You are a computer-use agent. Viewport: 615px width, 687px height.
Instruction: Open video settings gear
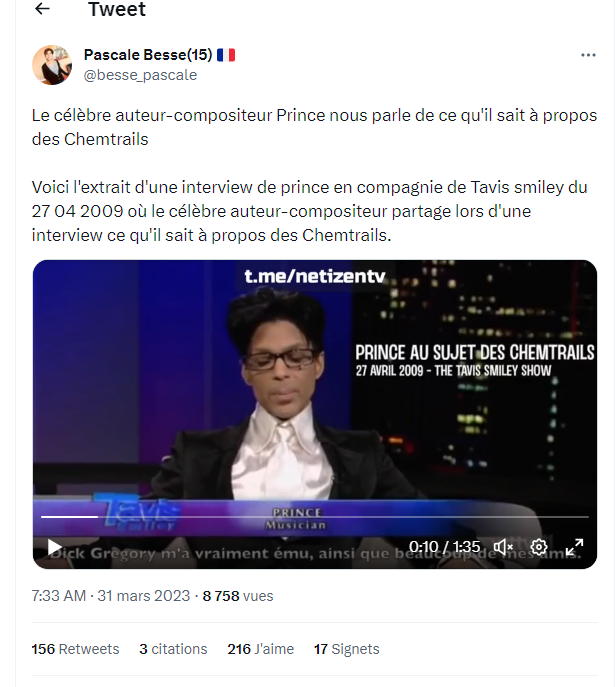tap(539, 547)
